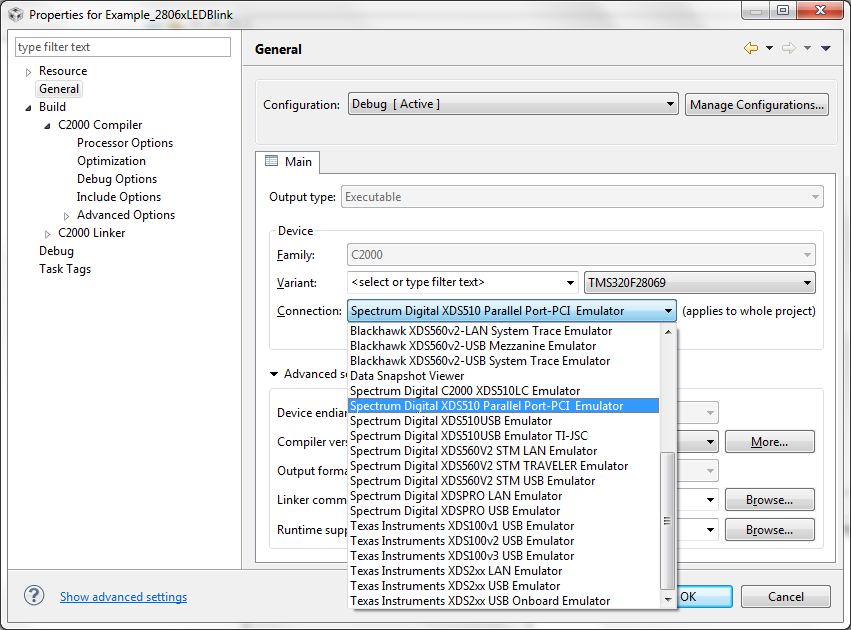Choose Texas Instruments XDS100v3 USB Emulator
Viewport: 851px width, 630px height.
[x=504, y=556]
